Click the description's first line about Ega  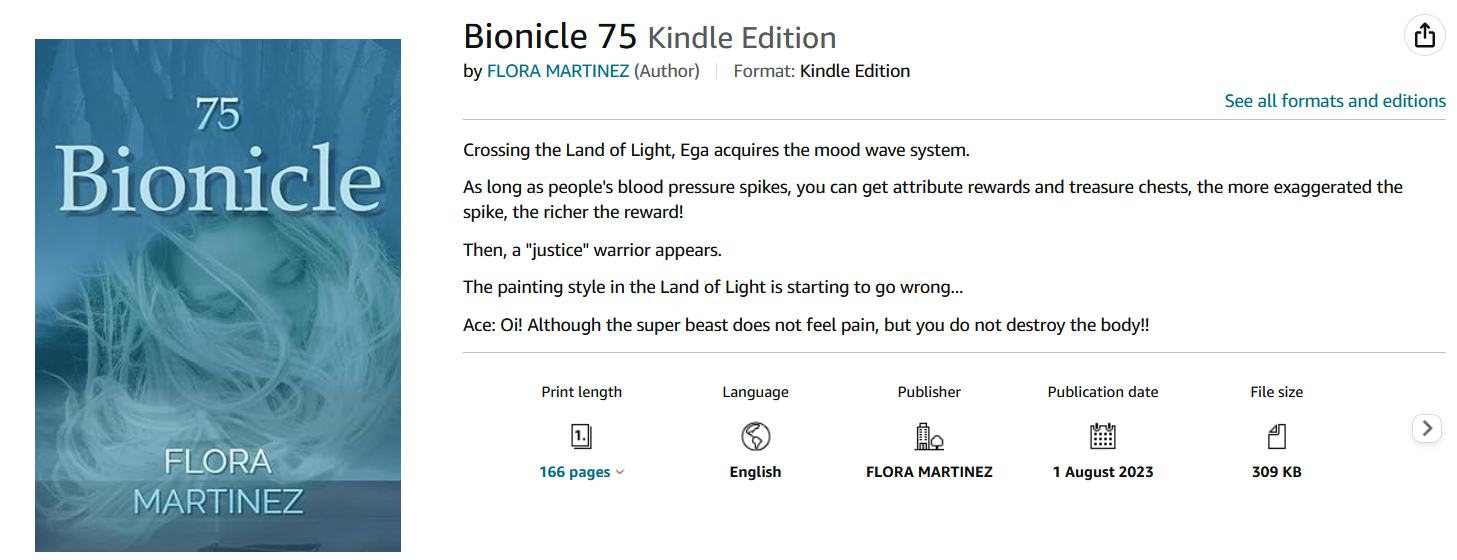[x=716, y=151]
